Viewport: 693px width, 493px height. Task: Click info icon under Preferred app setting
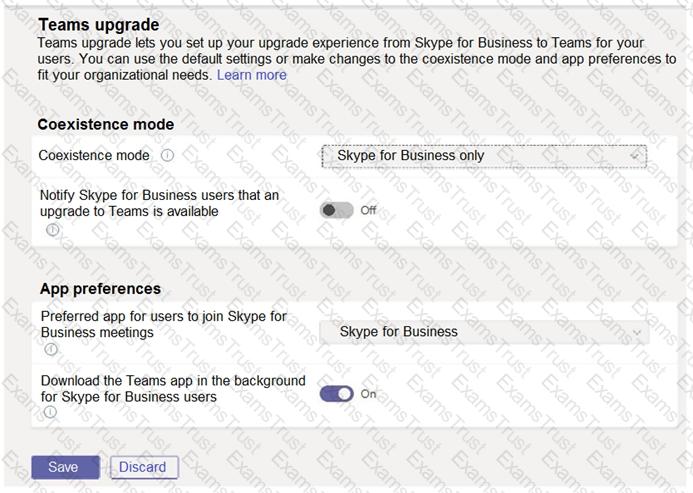point(51,349)
